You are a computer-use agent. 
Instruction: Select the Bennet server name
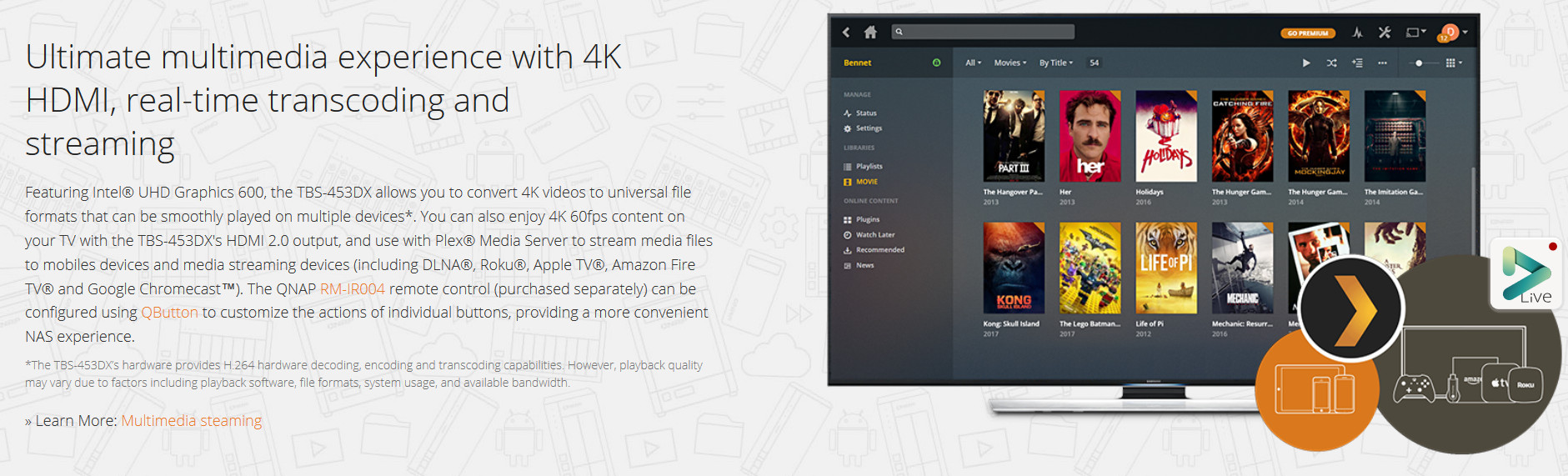click(857, 63)
